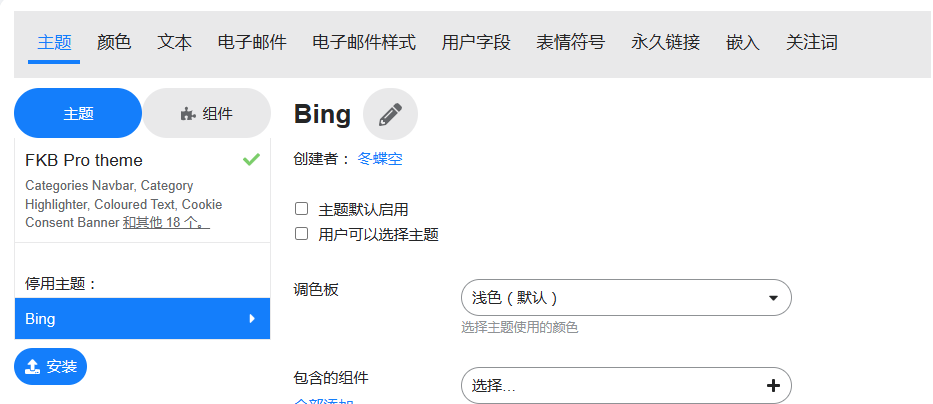Open creator profile link 冬蝶空

pos(380,158)
